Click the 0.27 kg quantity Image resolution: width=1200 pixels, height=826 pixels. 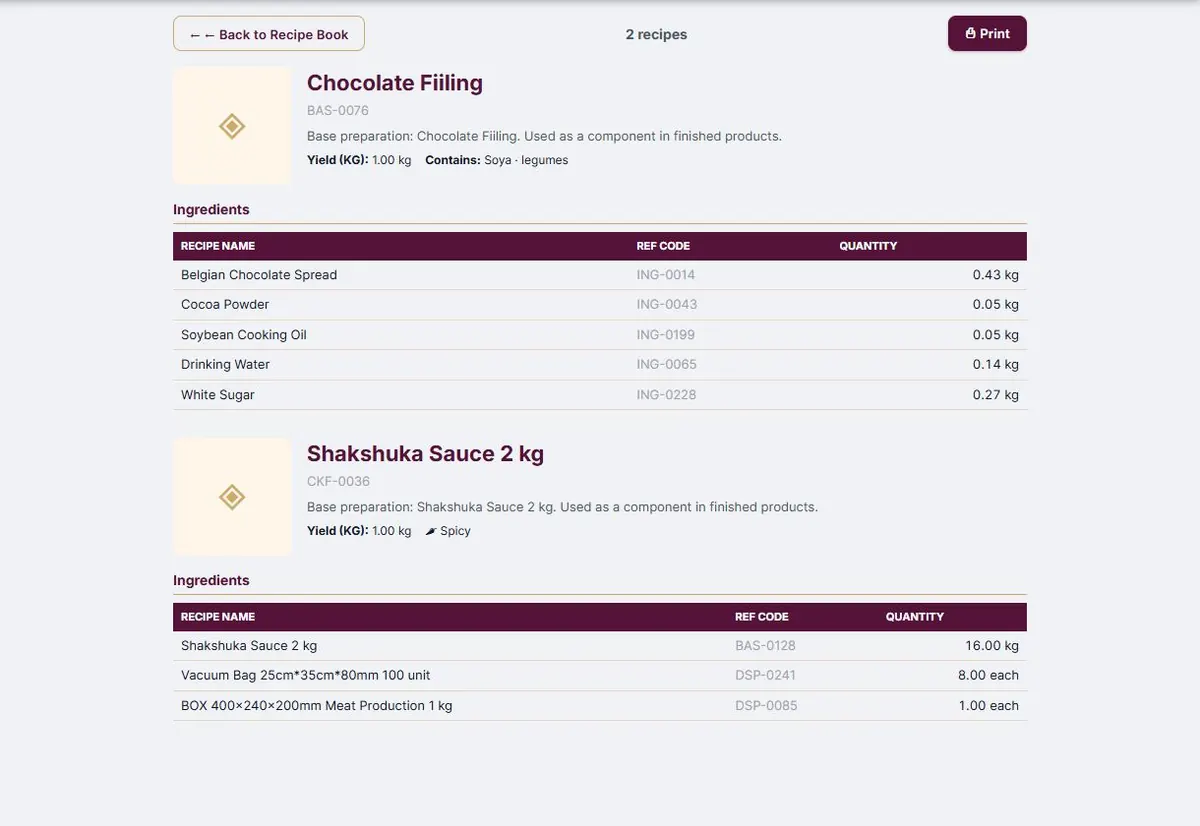point(996,395)
